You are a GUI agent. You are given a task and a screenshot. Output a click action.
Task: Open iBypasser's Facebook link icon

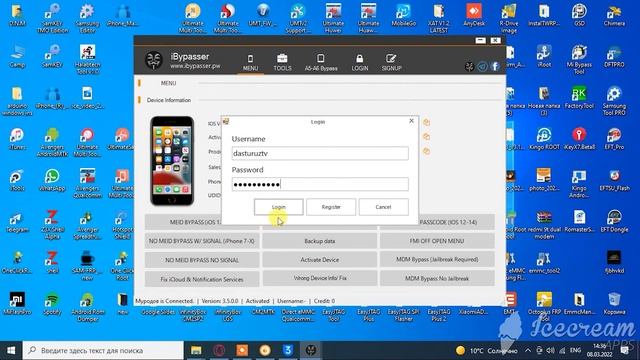[495, 66]
